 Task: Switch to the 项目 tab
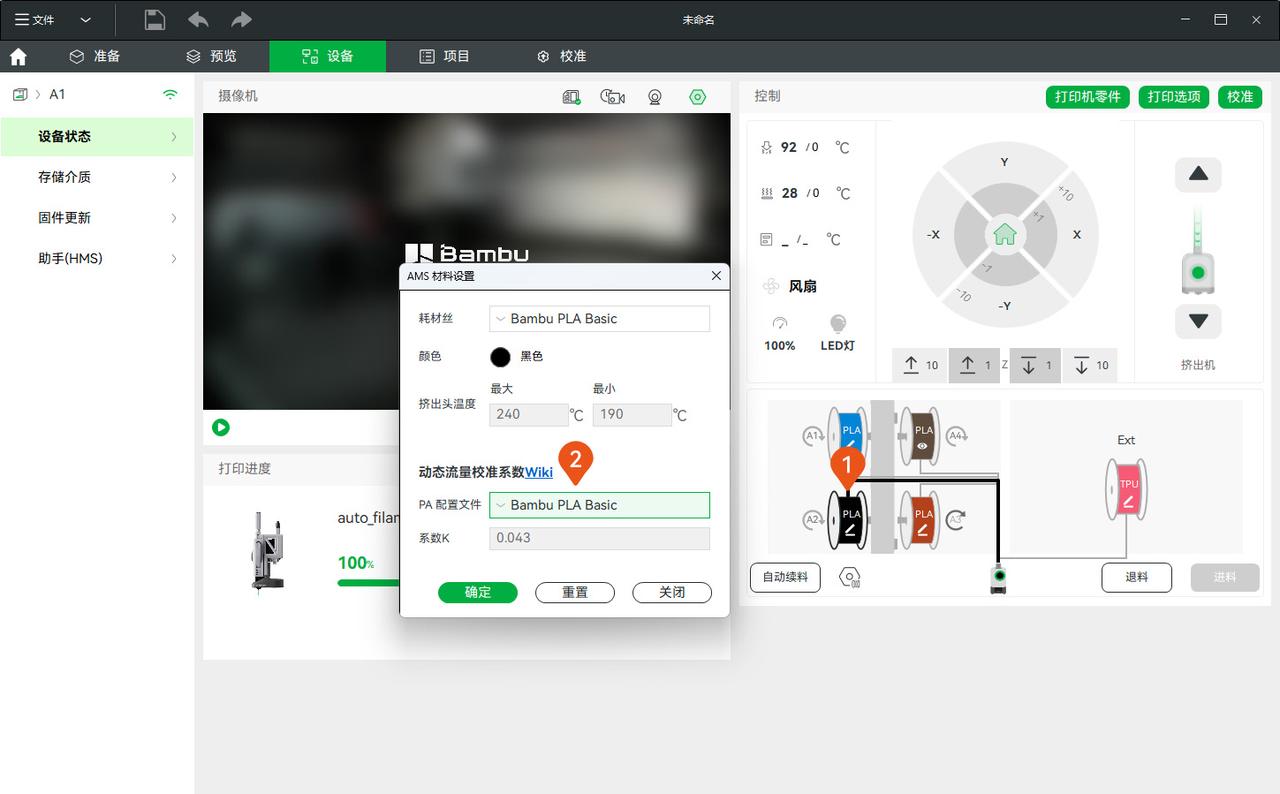click(x=444, y=56)
